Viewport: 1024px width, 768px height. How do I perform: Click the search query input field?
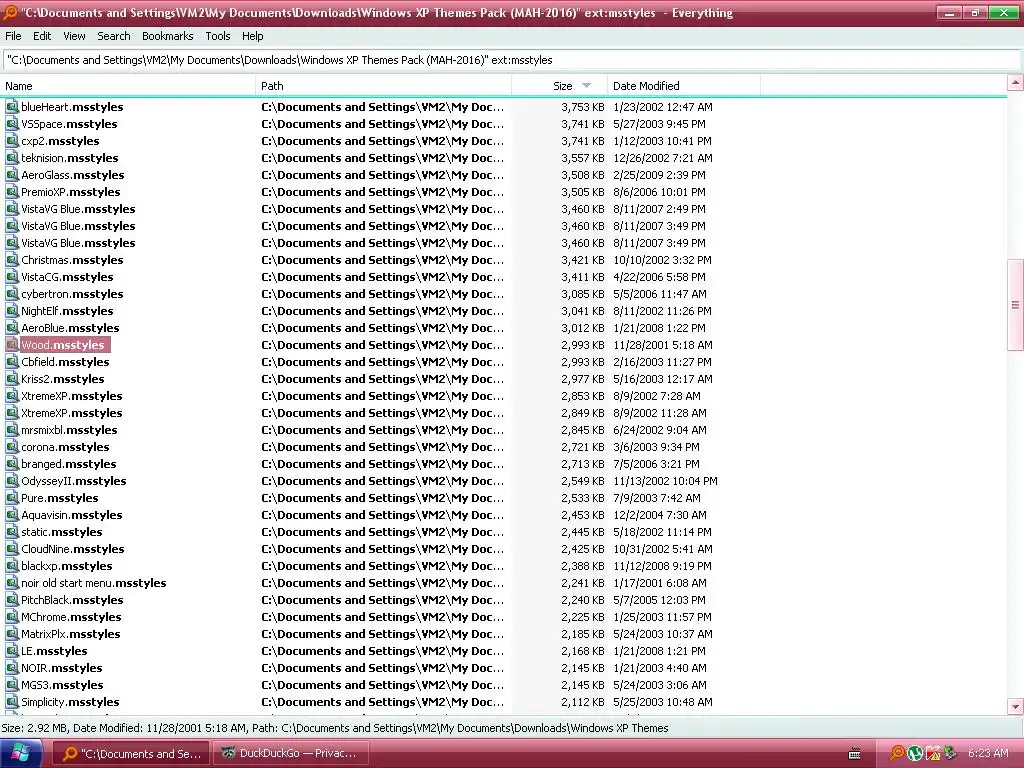tap(511, 60)
